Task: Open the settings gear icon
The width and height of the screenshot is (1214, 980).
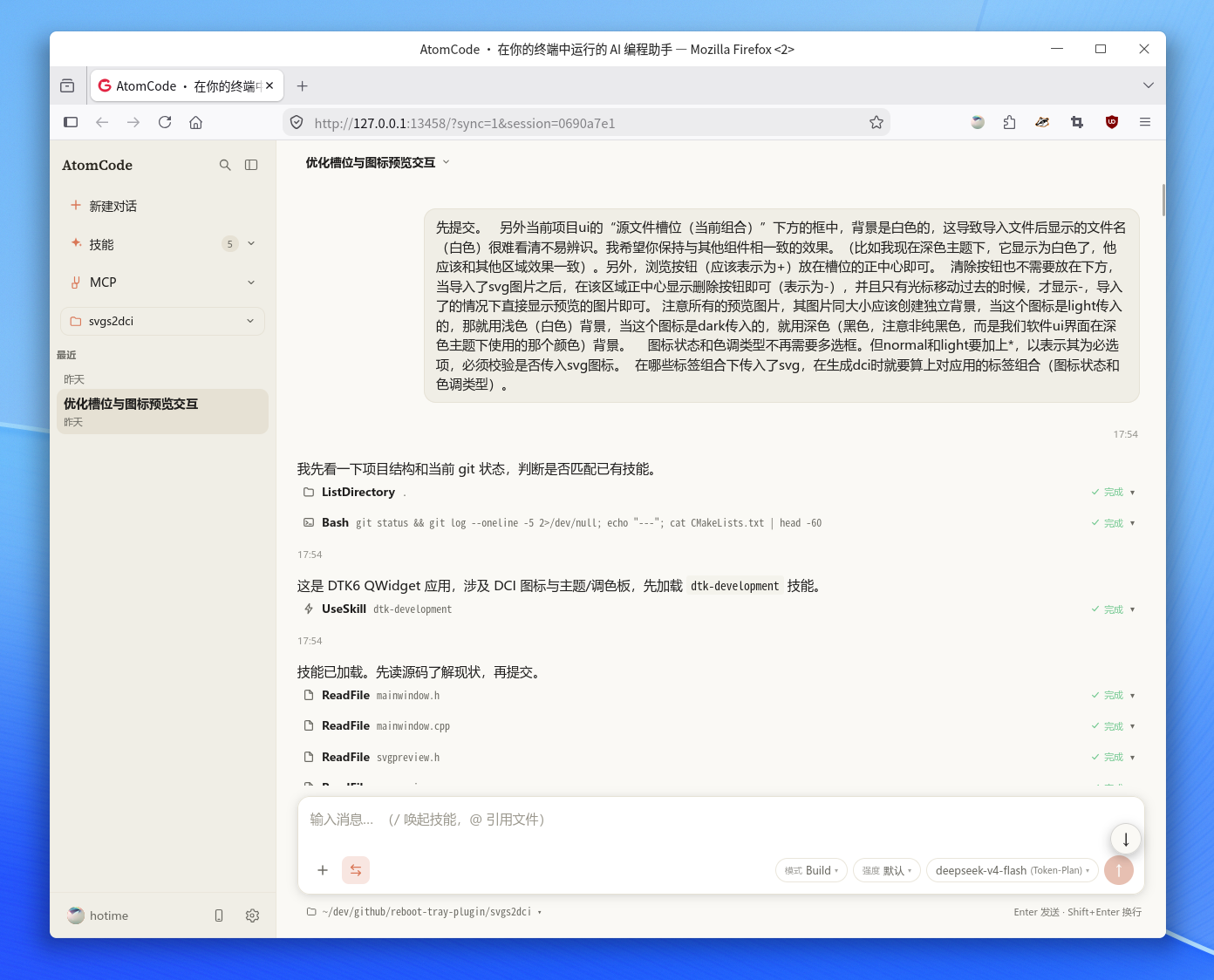Action: tap(253, 915)
